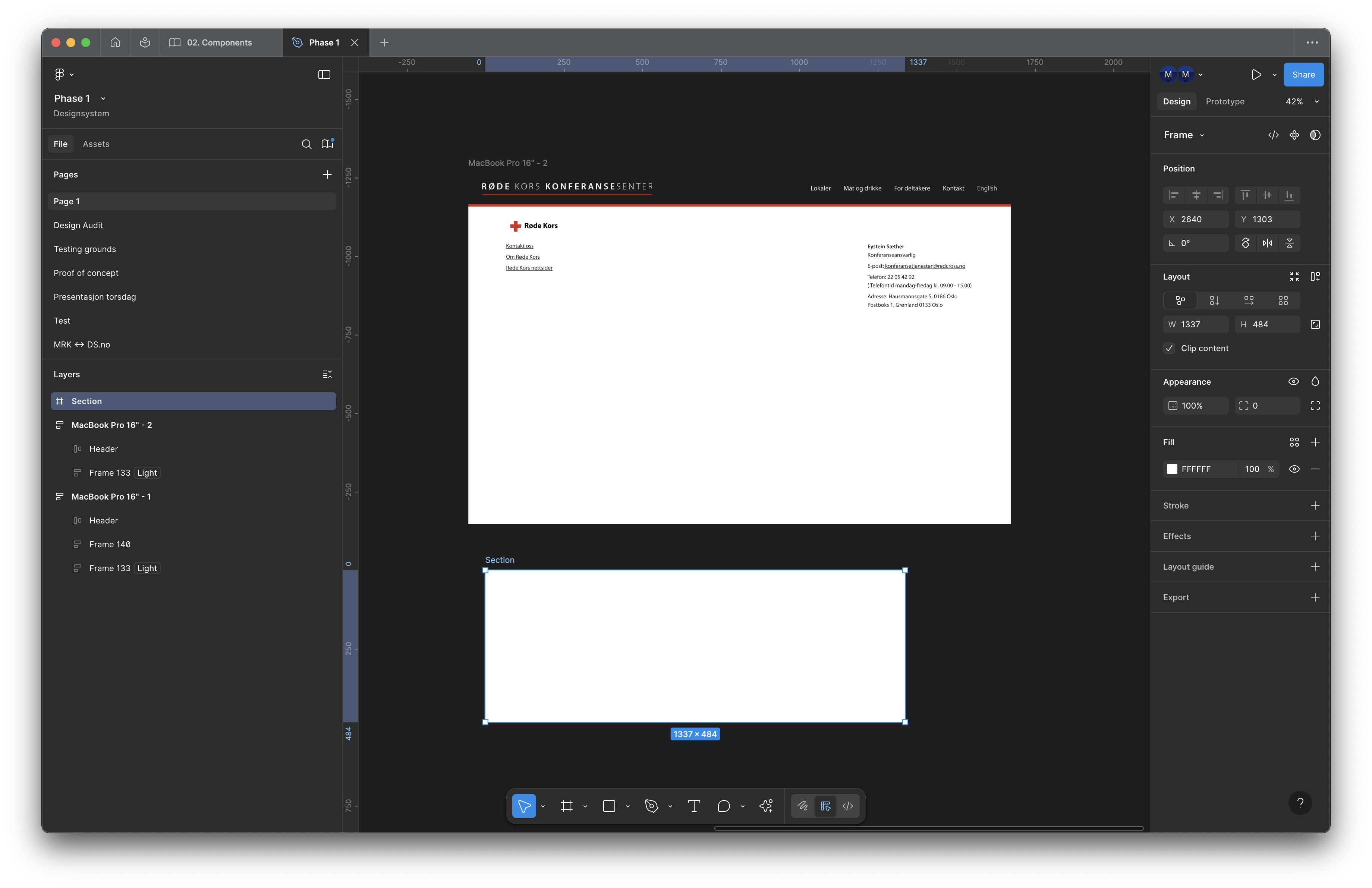This screenshot has width=1372, height=888.
Task: Click the Share button
Action: (x=1303, y=74)
